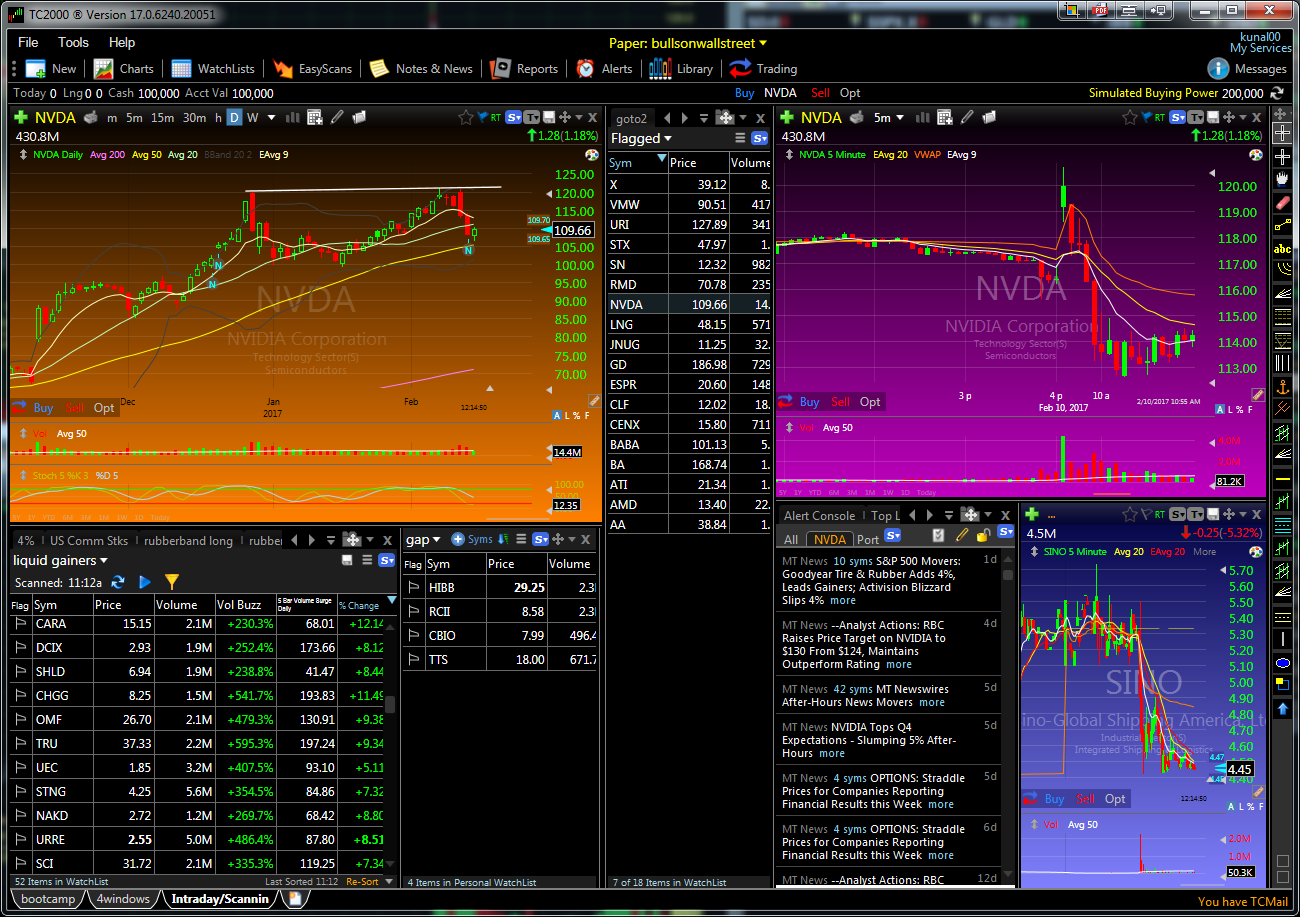
Task: Open WatchLists from the toolbar
Action: (x=213, y=69)
